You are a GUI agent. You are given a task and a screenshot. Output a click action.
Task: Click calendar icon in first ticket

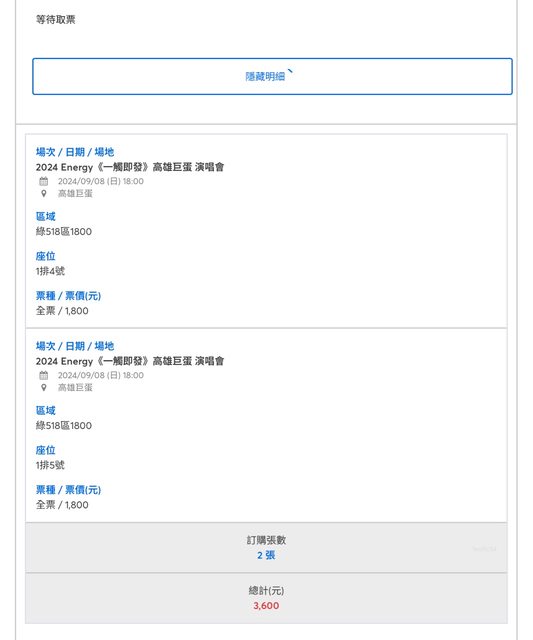click(x=44, y=181)
